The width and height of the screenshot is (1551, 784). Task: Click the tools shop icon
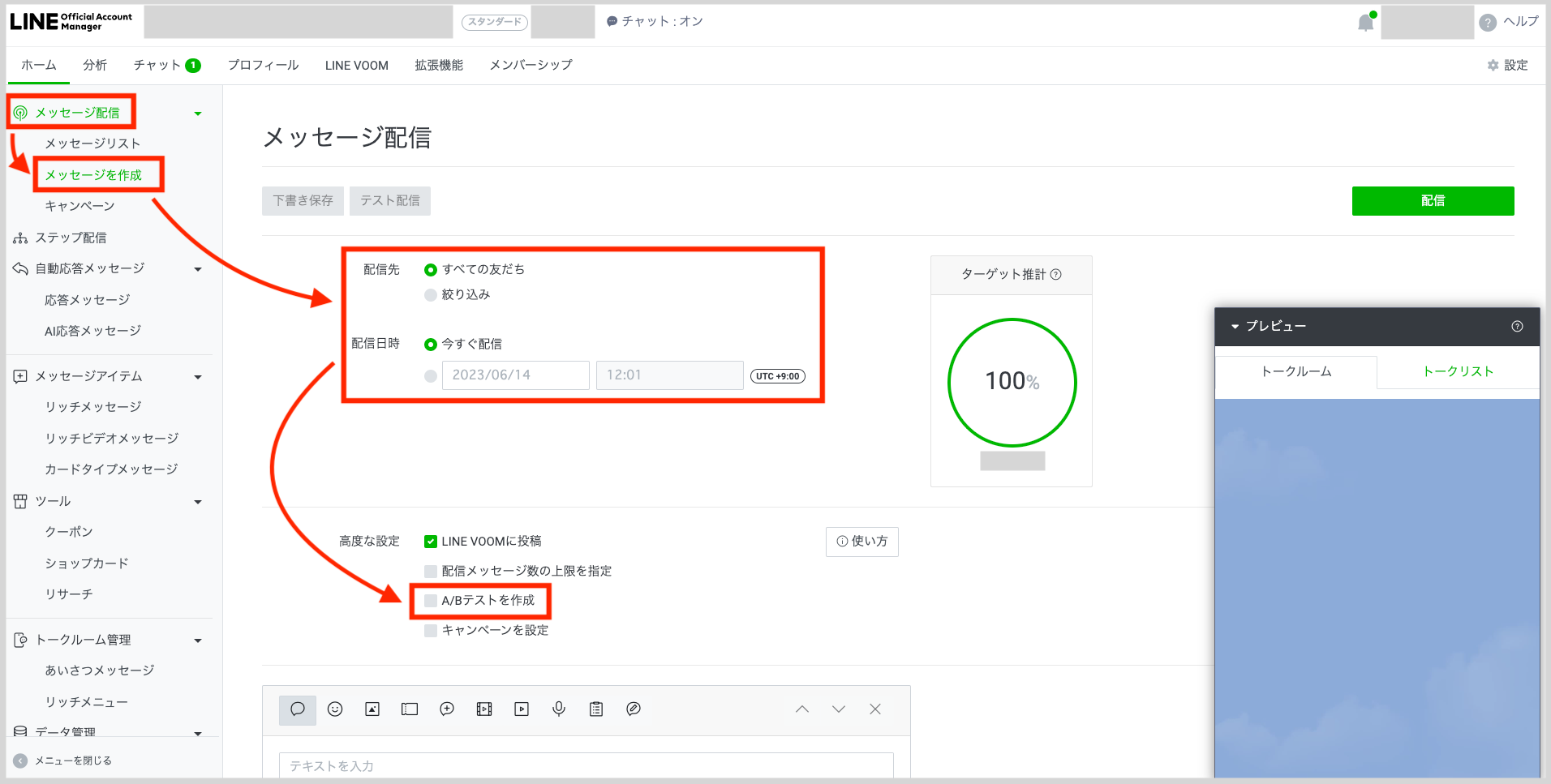20,501
